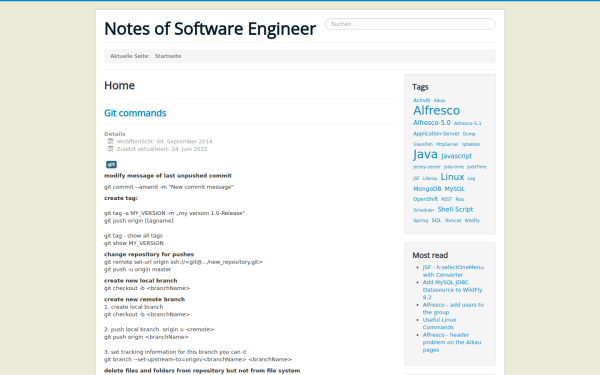The height and width of the screenshot is (375, 600).
Task: Open the Spring tag
Action: click(x=421, y=220)
